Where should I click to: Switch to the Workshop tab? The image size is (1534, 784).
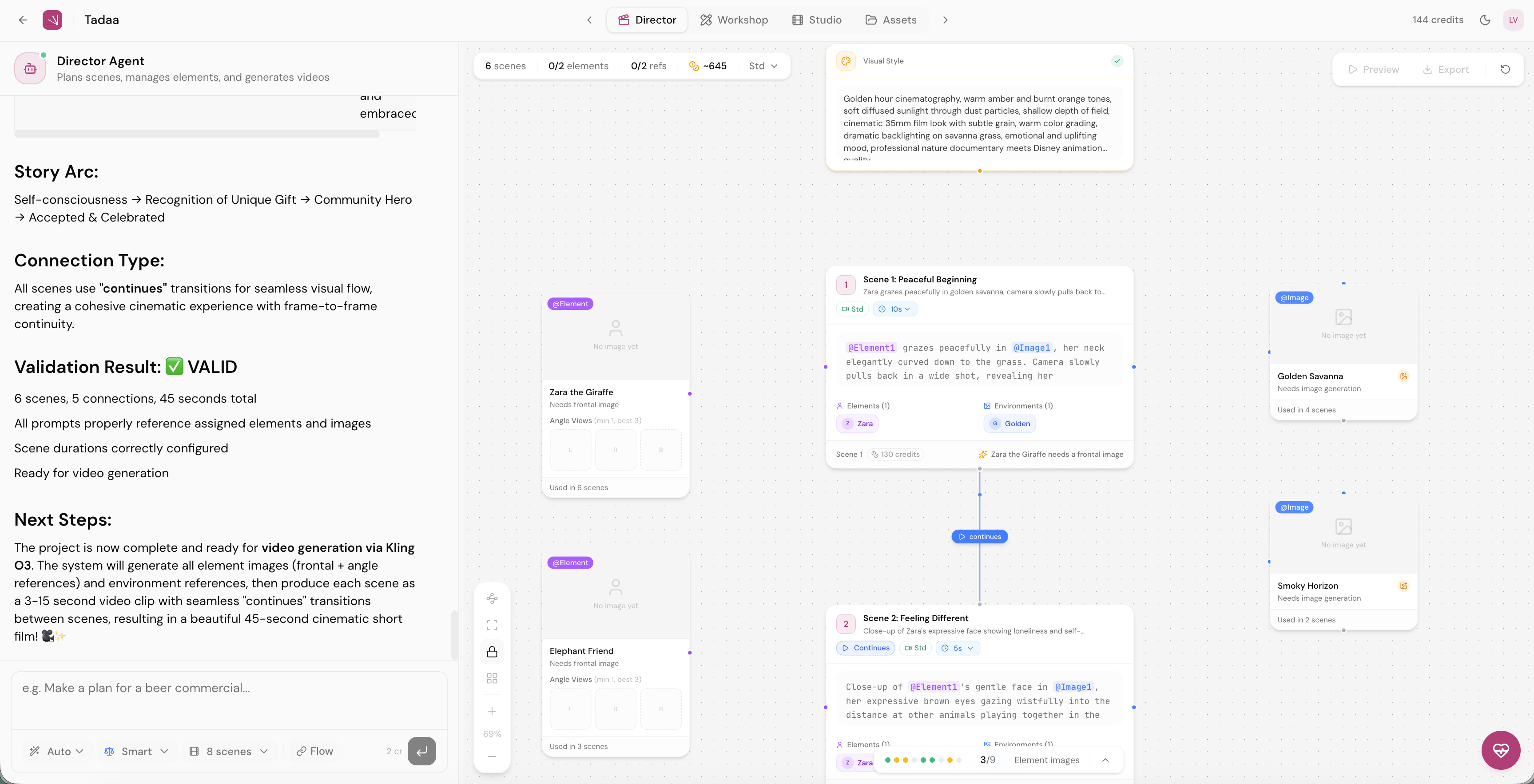coord(734,20)
